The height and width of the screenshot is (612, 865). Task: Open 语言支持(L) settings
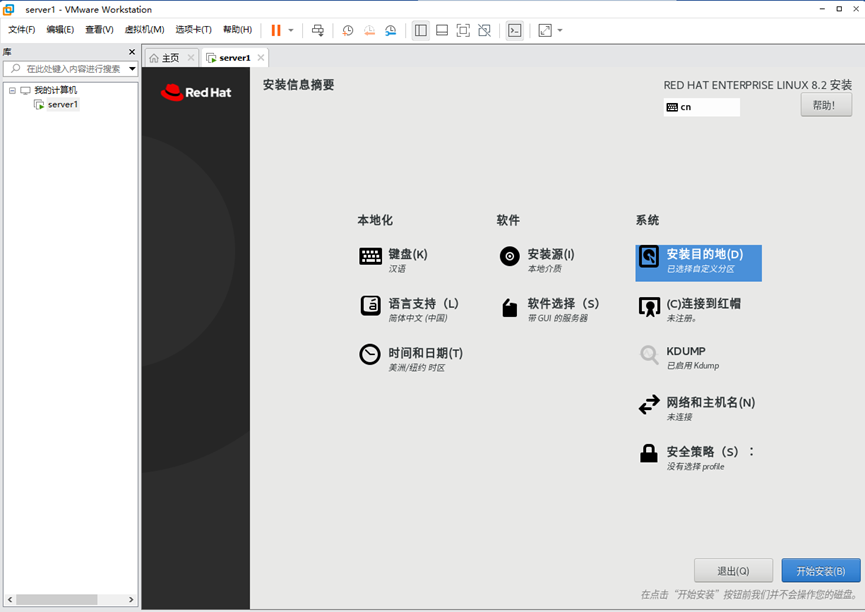[x=409, y=309]
